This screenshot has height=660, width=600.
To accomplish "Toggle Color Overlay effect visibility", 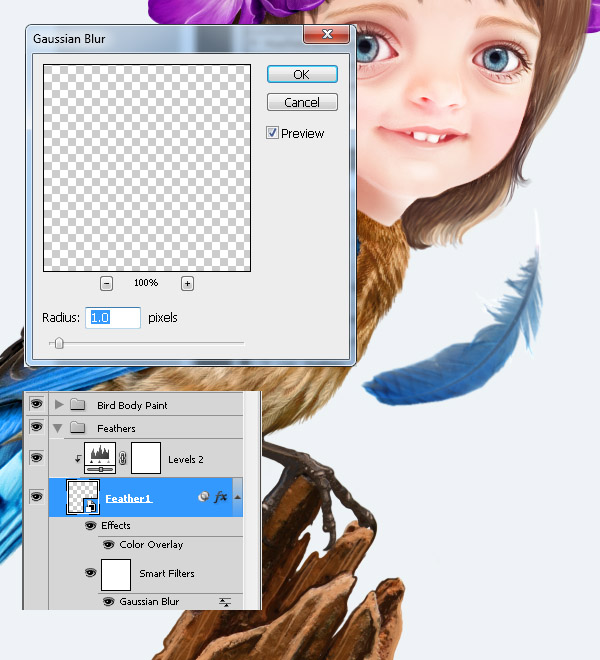I will pos(109,545).
